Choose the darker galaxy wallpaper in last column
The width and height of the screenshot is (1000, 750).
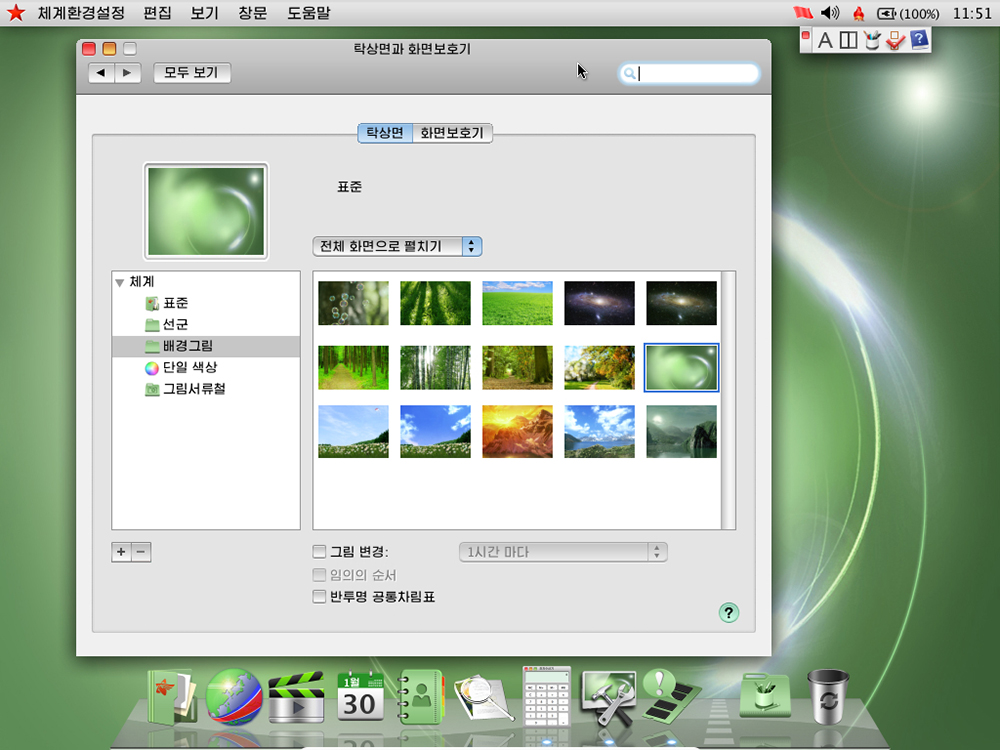[x=681, y=303]
